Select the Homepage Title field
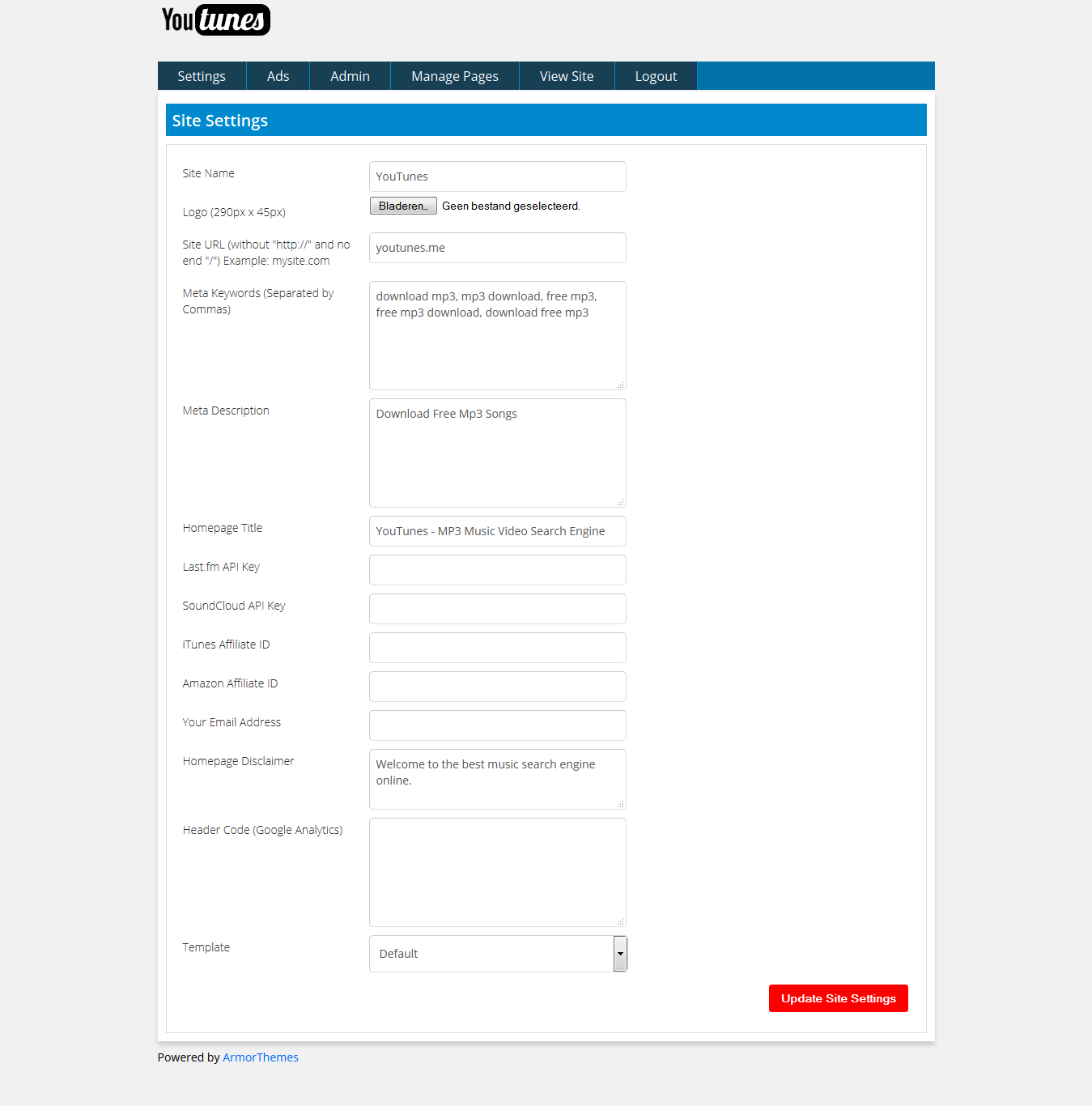The height and width of the screenshot is (1106, 1092). tap(498, 531)
